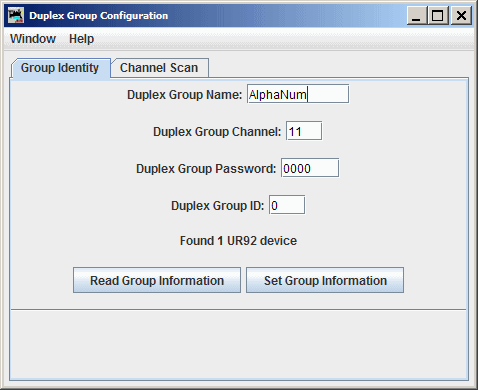The height and width of the screenshot is (390, 478).
Task: Click the 'Duplex Group Channel:' label
Action: 217,132
